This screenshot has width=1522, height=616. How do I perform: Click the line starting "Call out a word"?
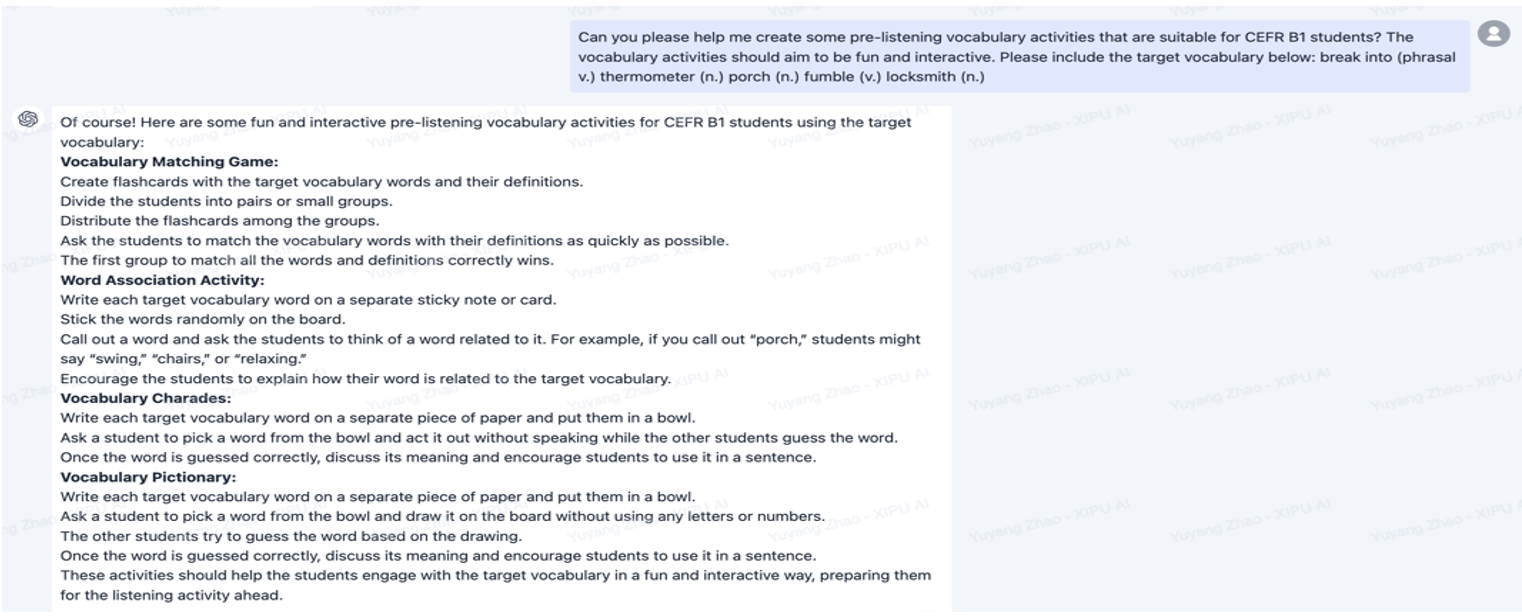point(490,339)
